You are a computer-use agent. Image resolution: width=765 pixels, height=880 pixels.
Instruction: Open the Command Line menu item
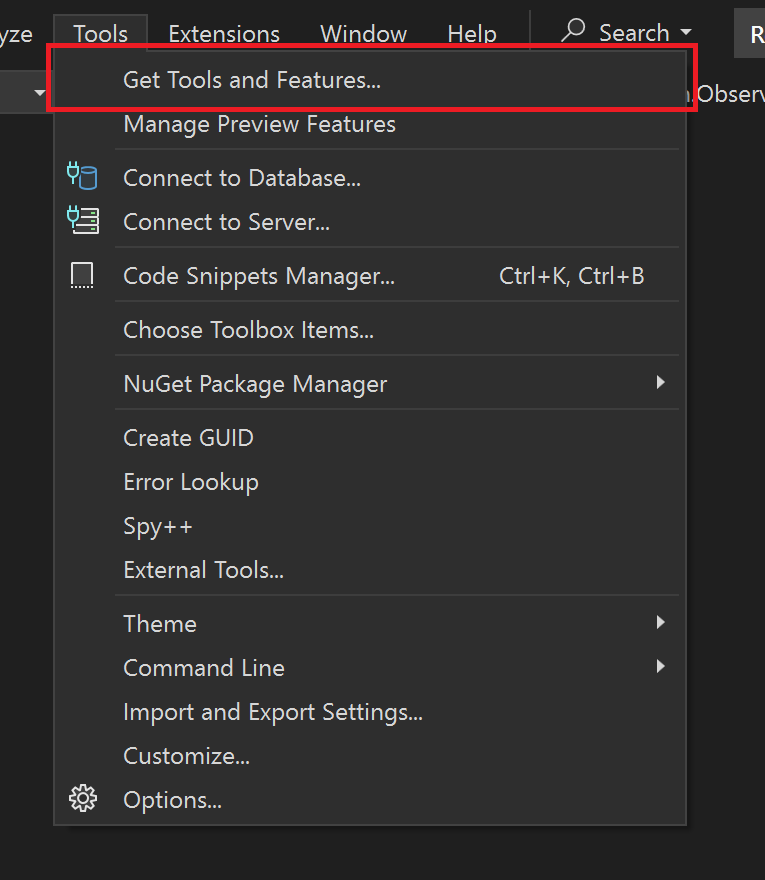click(370, 668)
